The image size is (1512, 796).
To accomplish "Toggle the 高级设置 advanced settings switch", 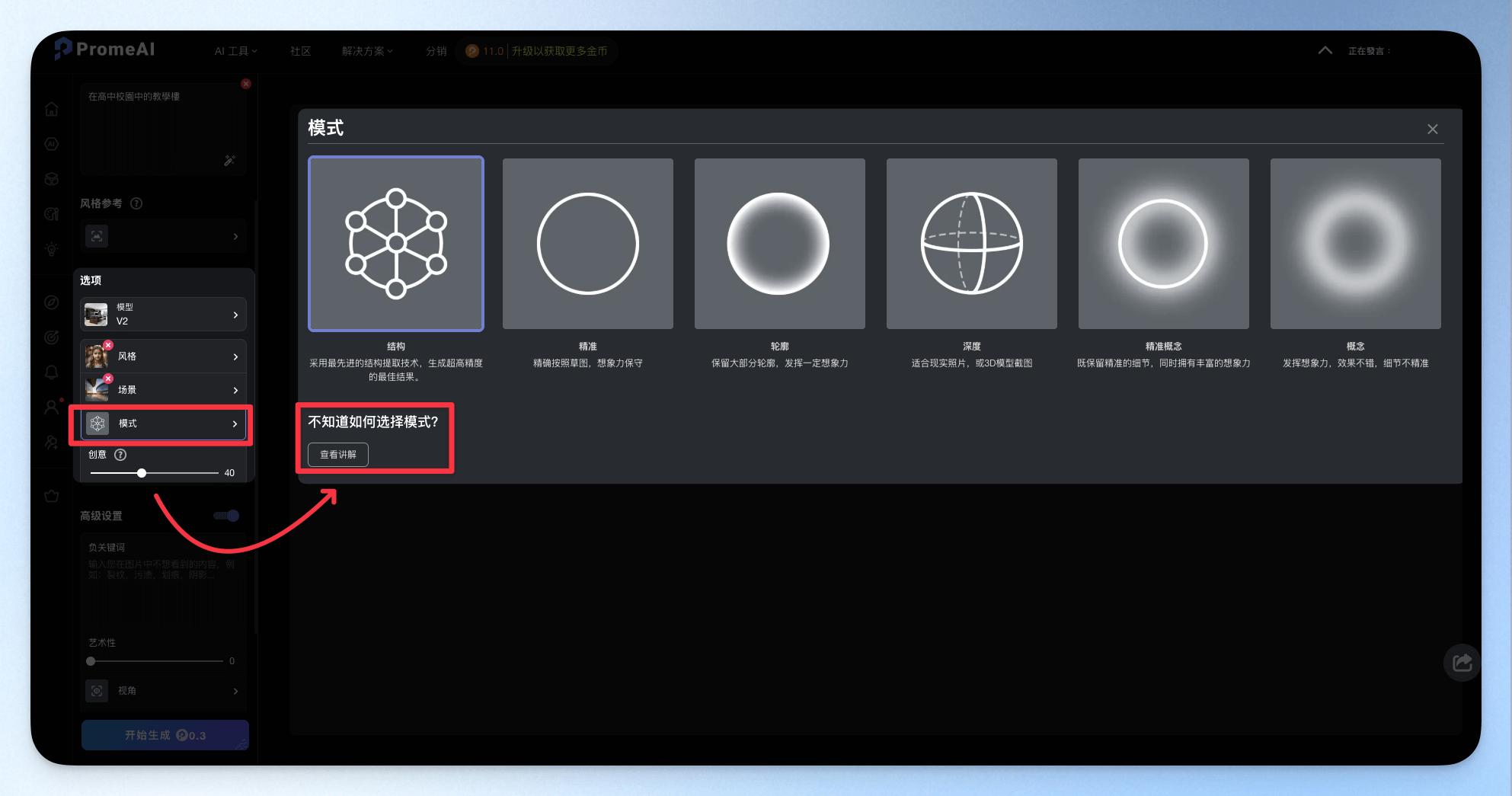I will coord(227,516).
